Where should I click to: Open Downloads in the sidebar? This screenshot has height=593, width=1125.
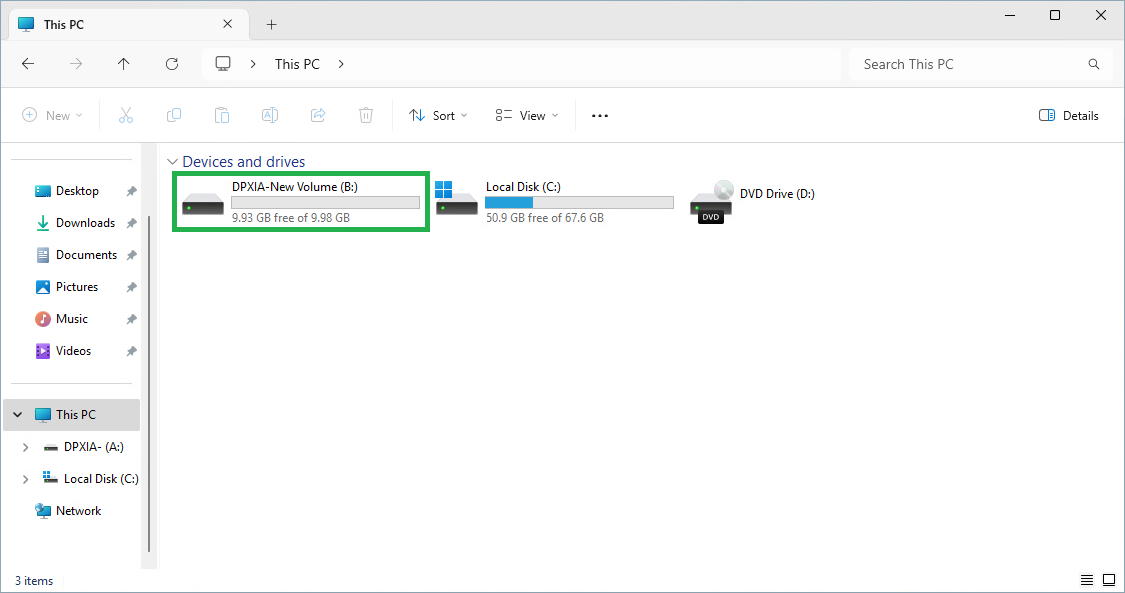point(85,223)
